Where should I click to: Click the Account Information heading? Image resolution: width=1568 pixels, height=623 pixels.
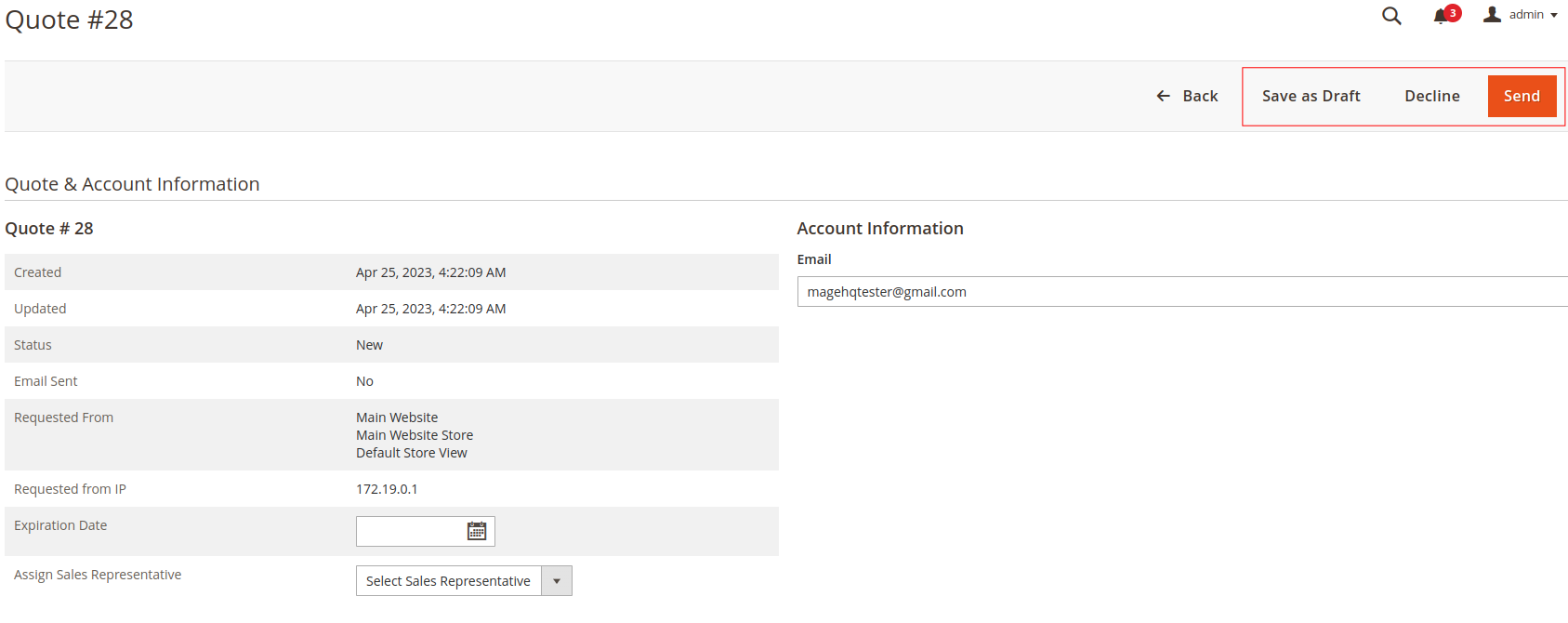click(880, 228)
